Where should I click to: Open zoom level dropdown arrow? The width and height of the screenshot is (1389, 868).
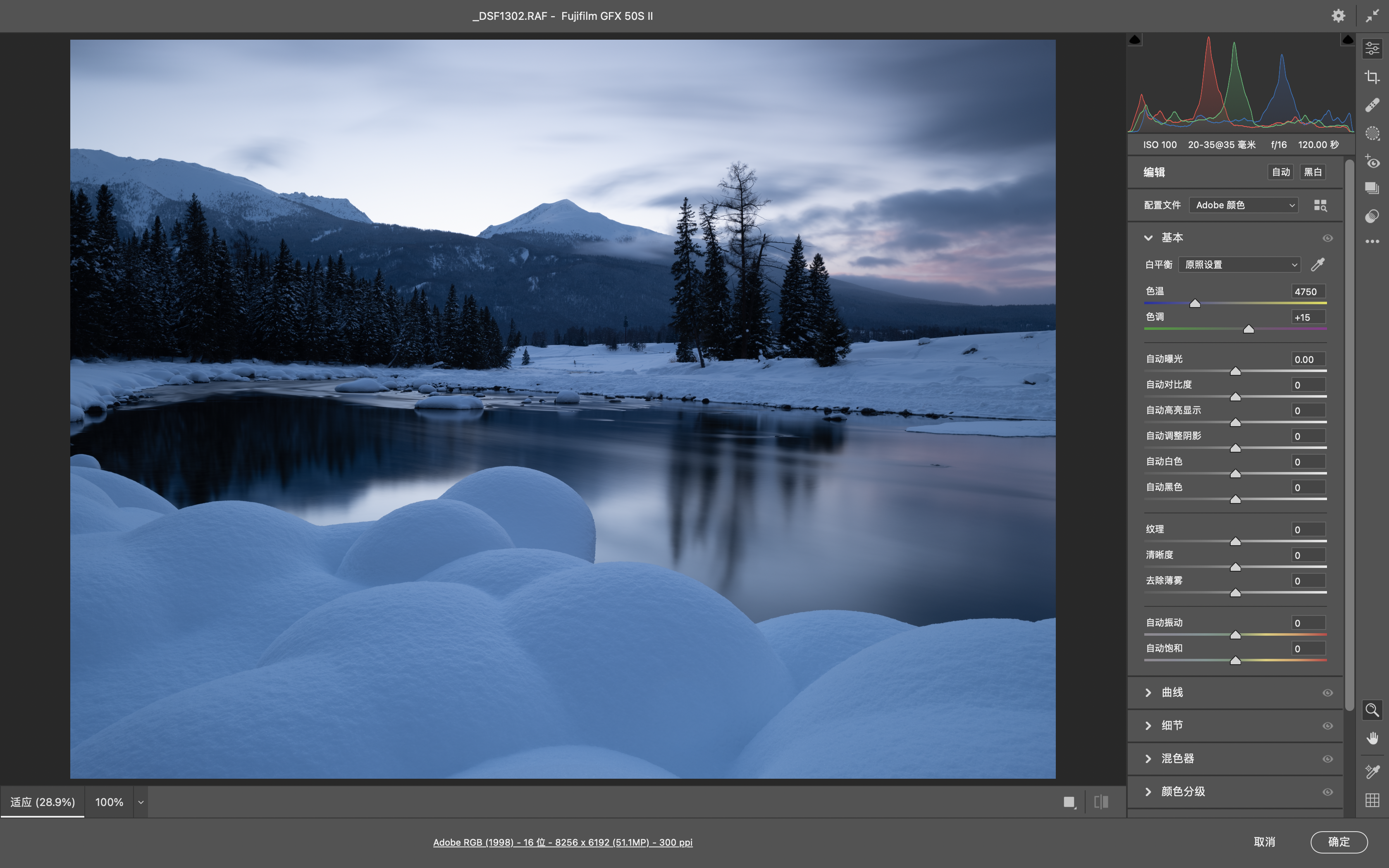click(141, 802)
